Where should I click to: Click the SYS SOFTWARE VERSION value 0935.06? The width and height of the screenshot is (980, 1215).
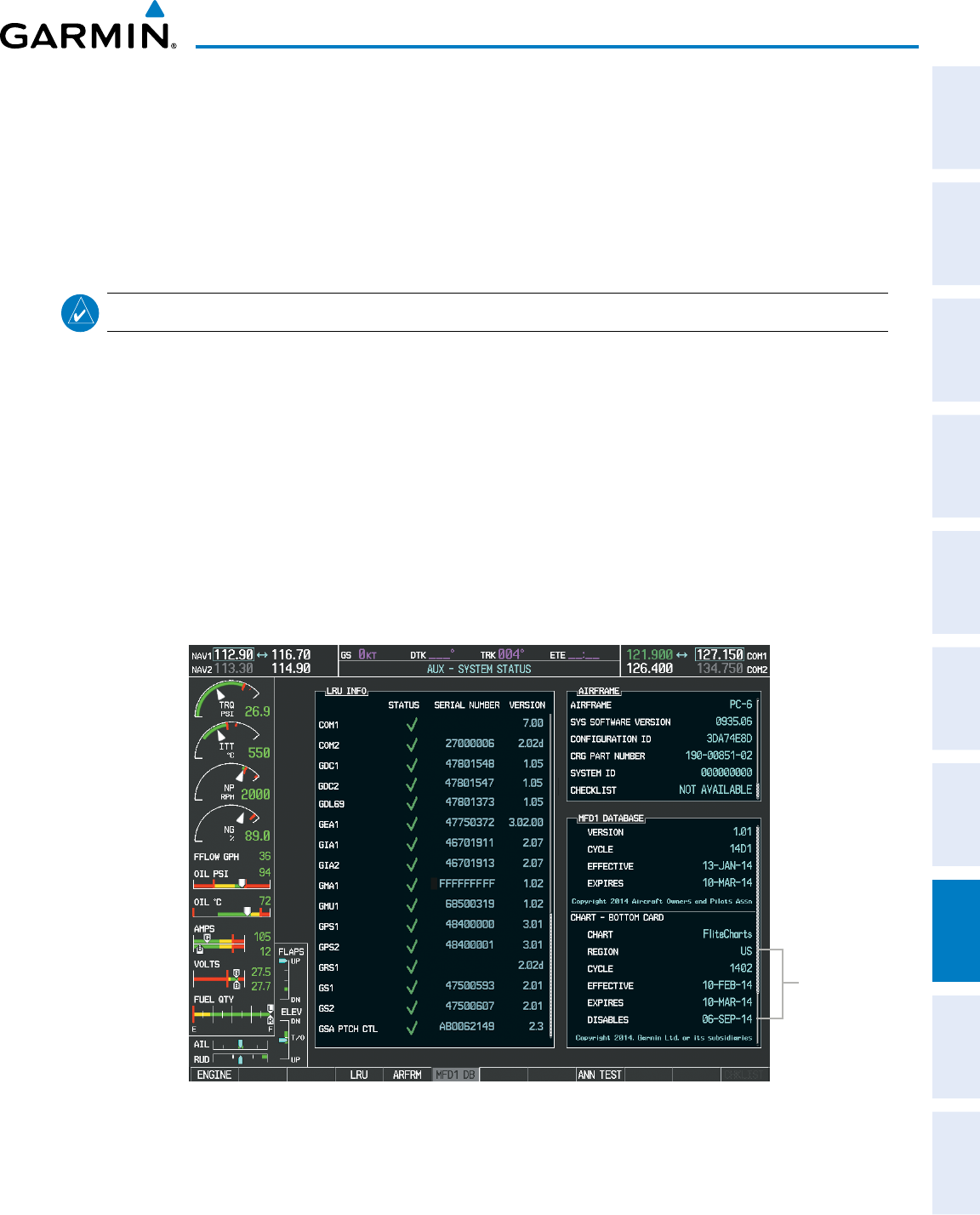coord(733,722)
